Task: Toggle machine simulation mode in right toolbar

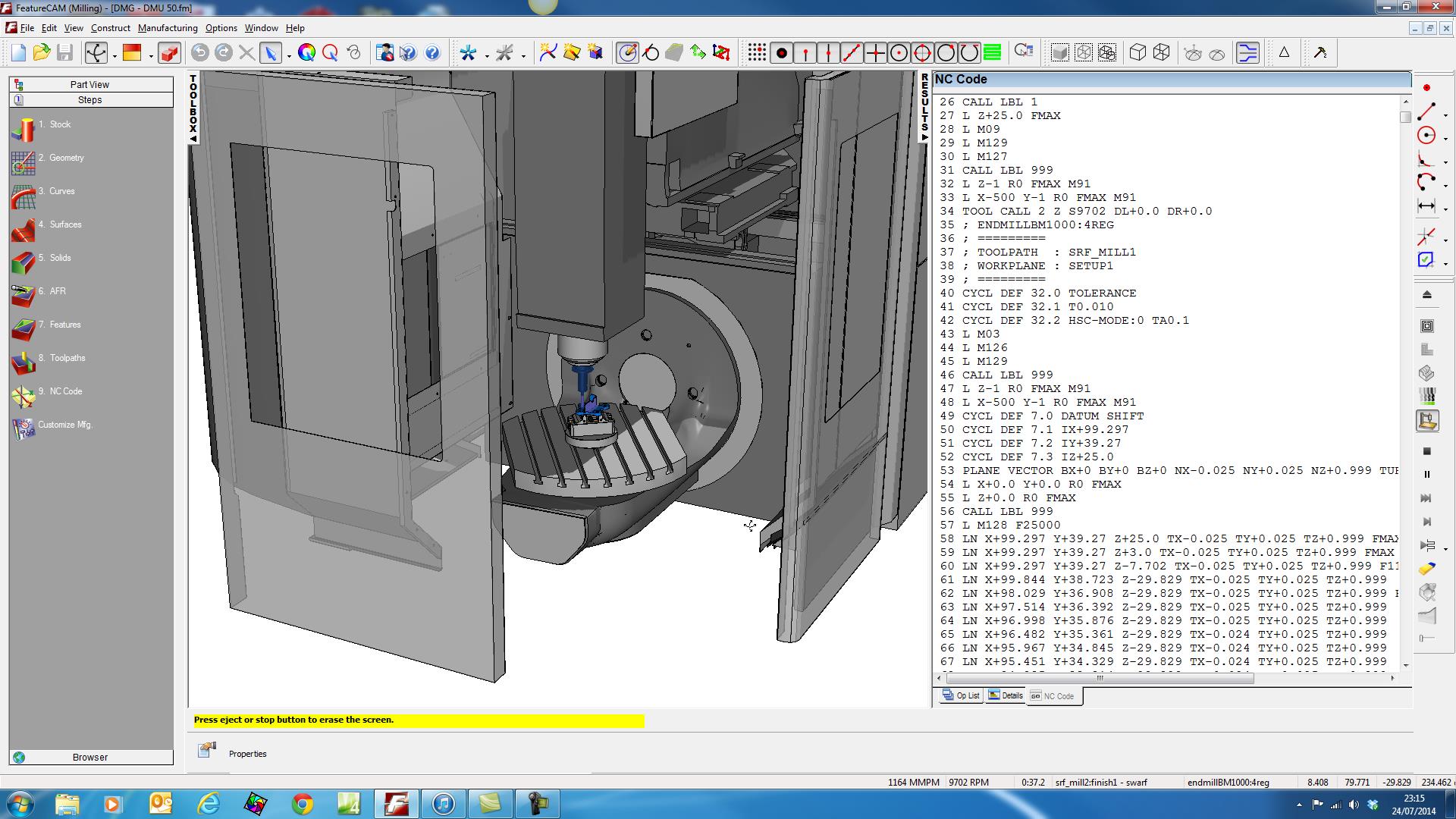Action: [x=1427, y=421]
